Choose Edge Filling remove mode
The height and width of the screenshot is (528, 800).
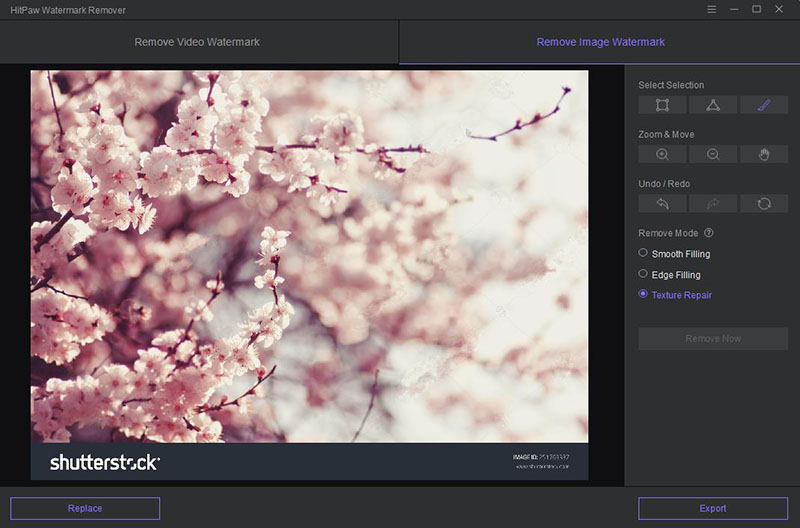click(669, 274)
